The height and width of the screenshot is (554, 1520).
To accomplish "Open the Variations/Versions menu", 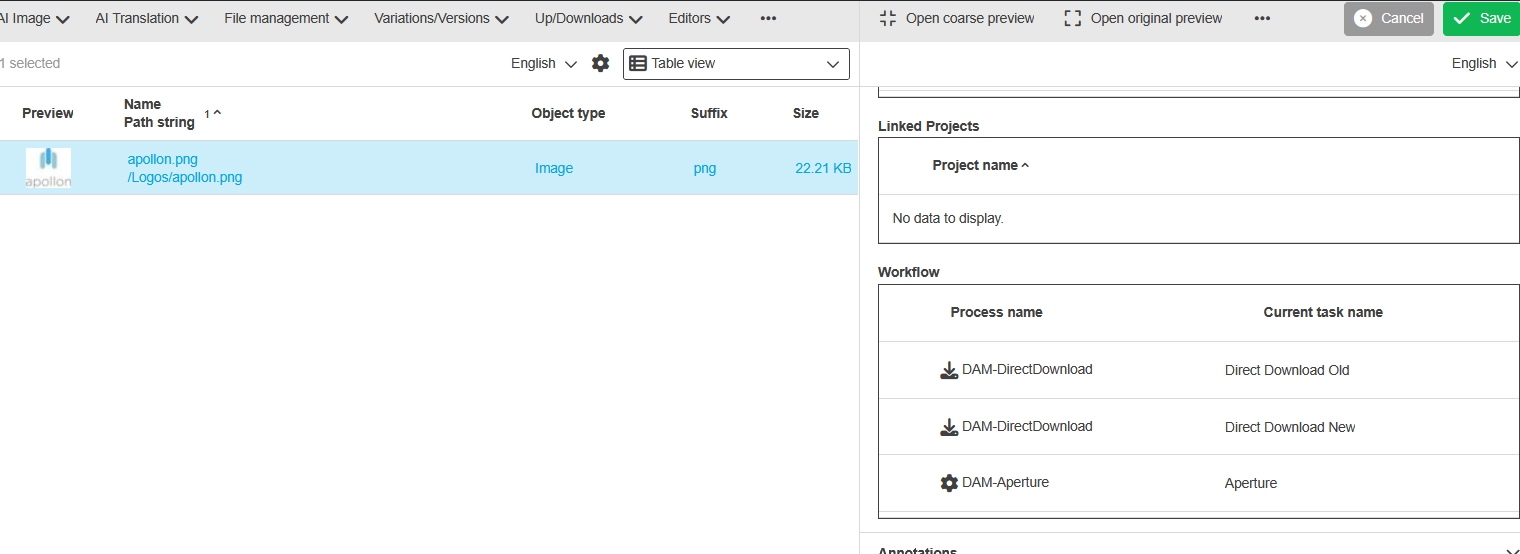I will [441, 18].
